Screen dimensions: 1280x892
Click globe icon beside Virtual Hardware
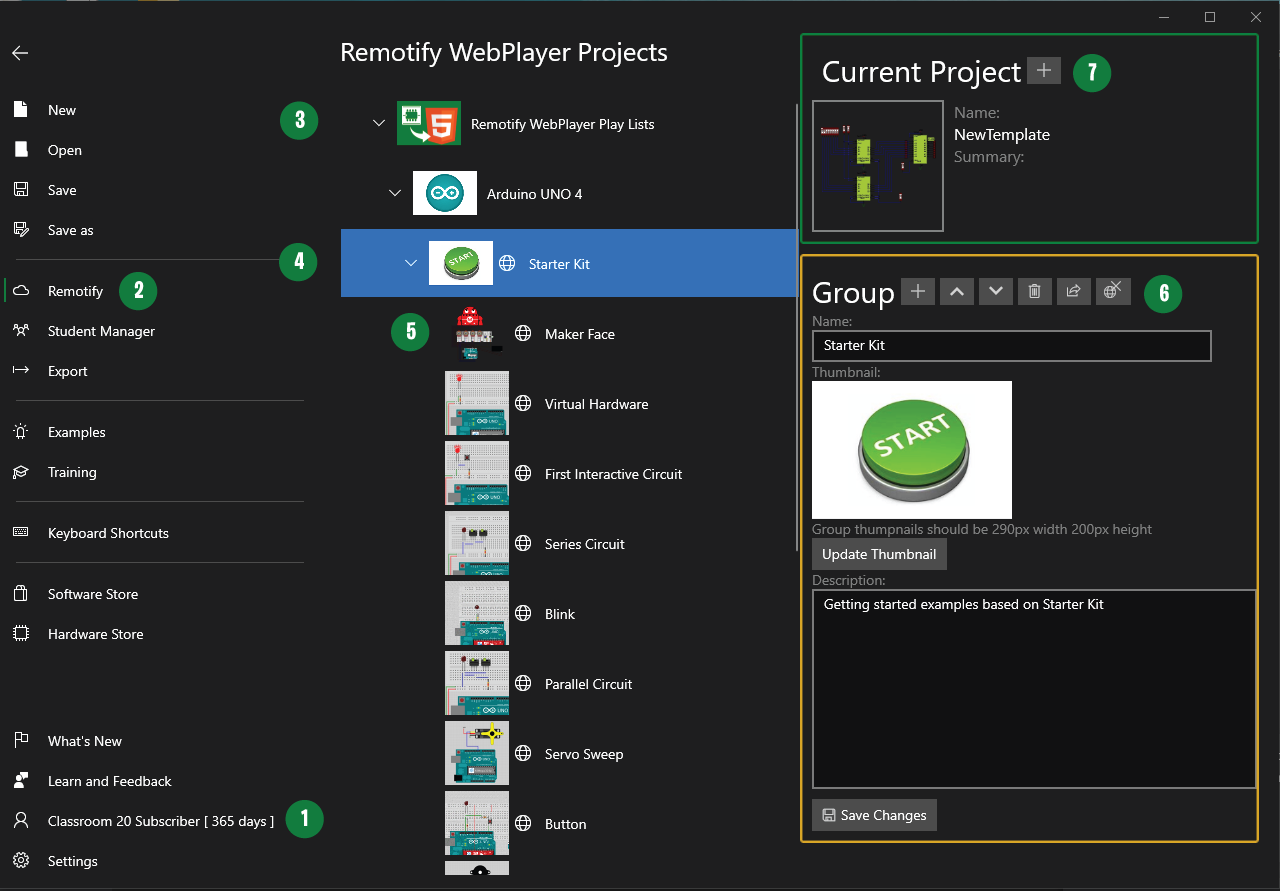tap(523, 404)
